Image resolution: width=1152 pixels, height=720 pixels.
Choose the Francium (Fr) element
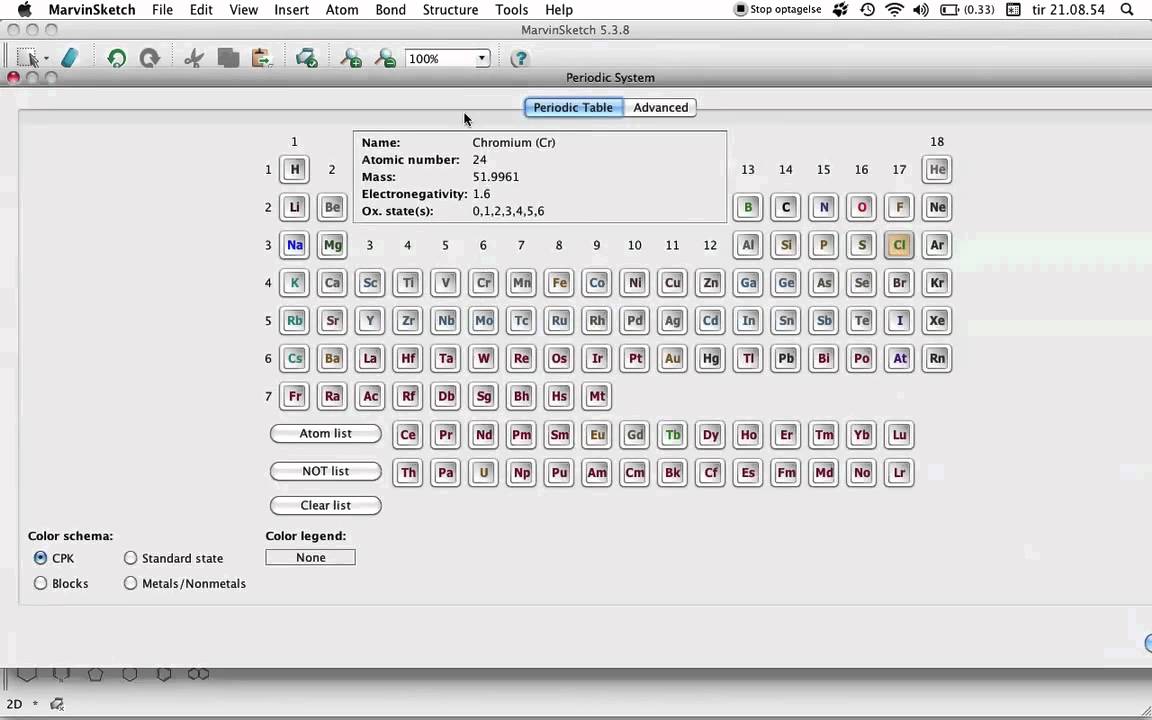coord(295,397)
